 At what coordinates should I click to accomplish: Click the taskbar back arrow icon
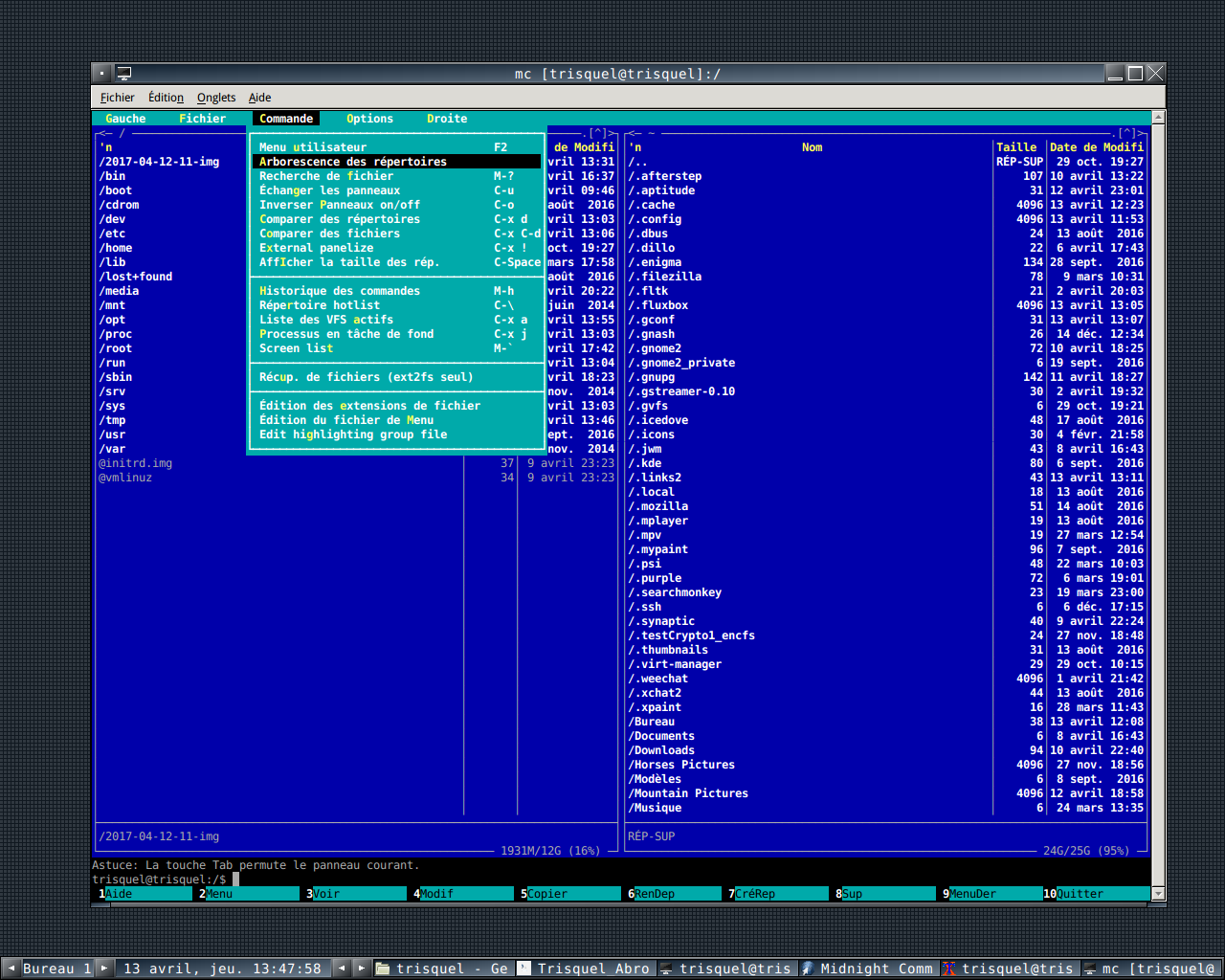click(x=341, y=968)
